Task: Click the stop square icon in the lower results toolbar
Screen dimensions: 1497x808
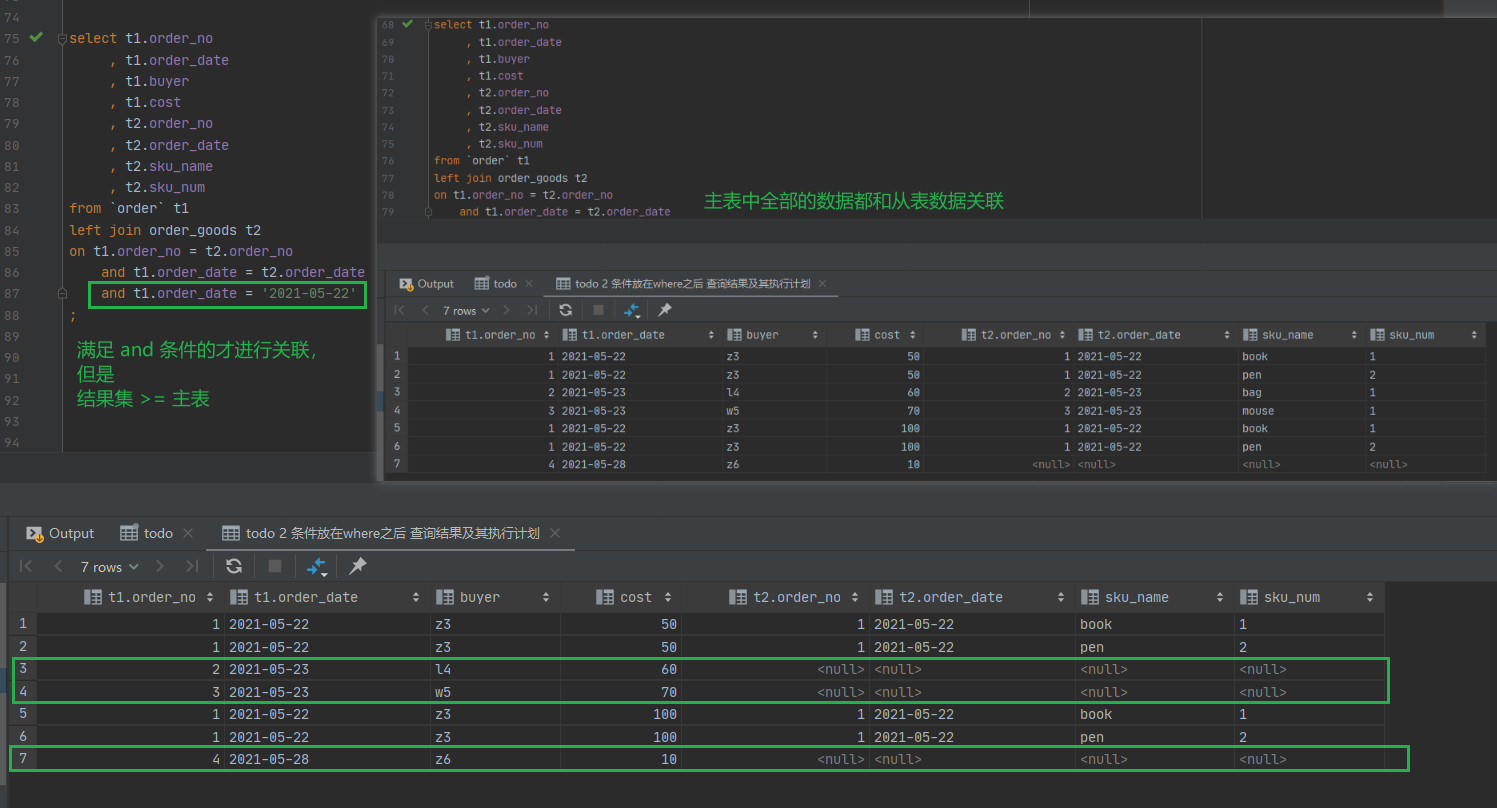Action: pyautogui.click(x=275, y=566)
